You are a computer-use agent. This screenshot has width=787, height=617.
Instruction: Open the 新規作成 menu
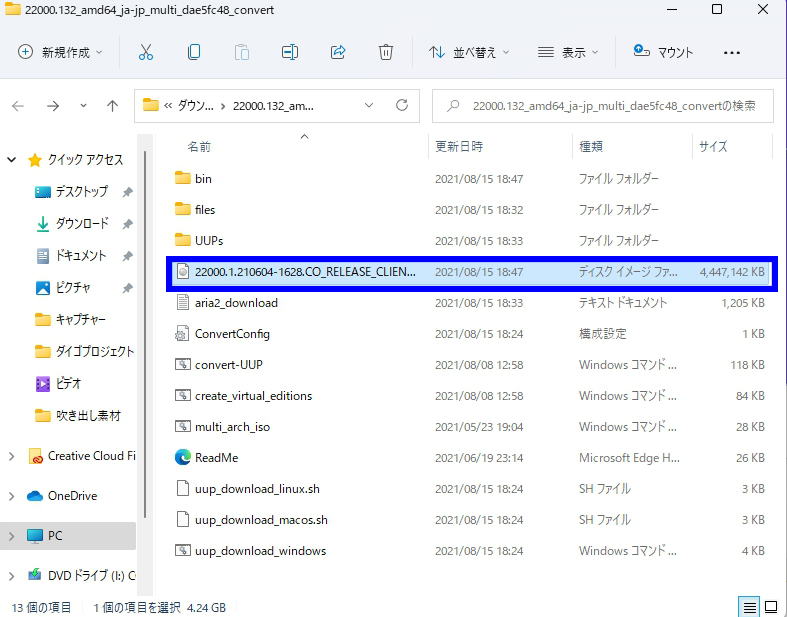pos(60,52)
